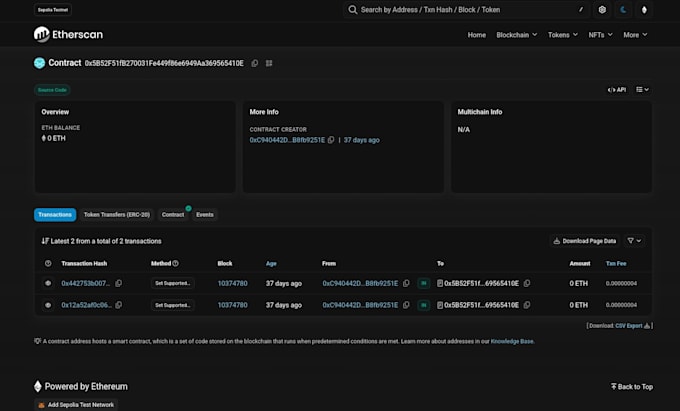Expand the NFTs menu
The width and height of the screenshot is (680, 411).
click(x=600, y=35)
